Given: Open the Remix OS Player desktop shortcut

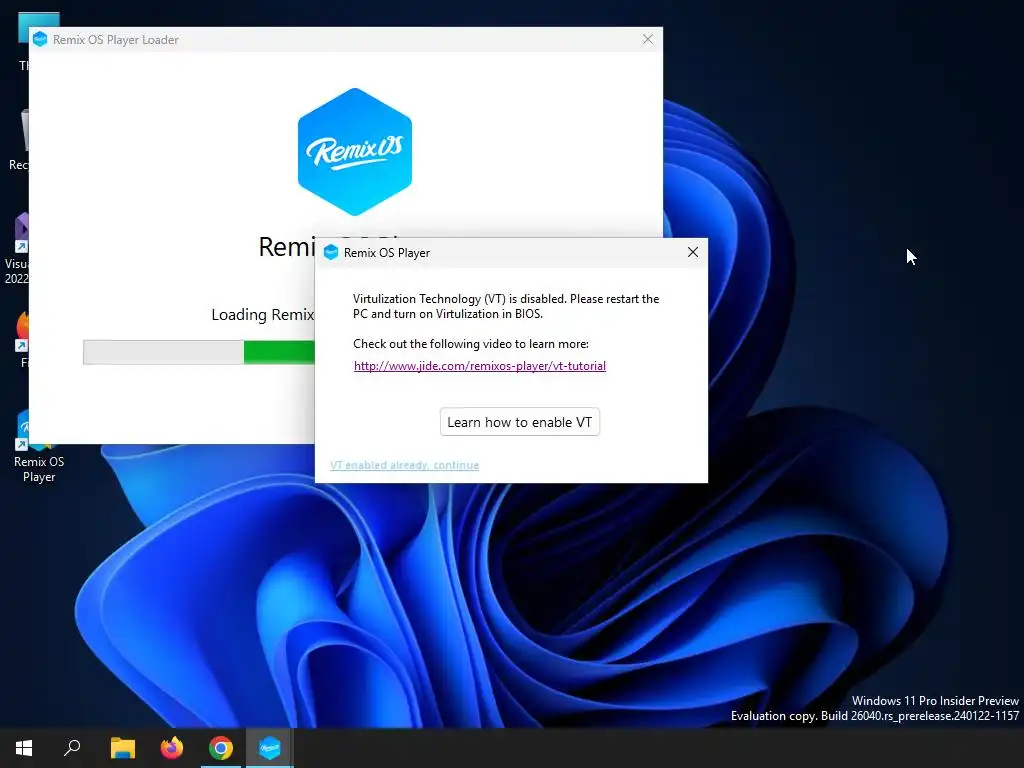Looking at the screenshot, I should 39,447.
